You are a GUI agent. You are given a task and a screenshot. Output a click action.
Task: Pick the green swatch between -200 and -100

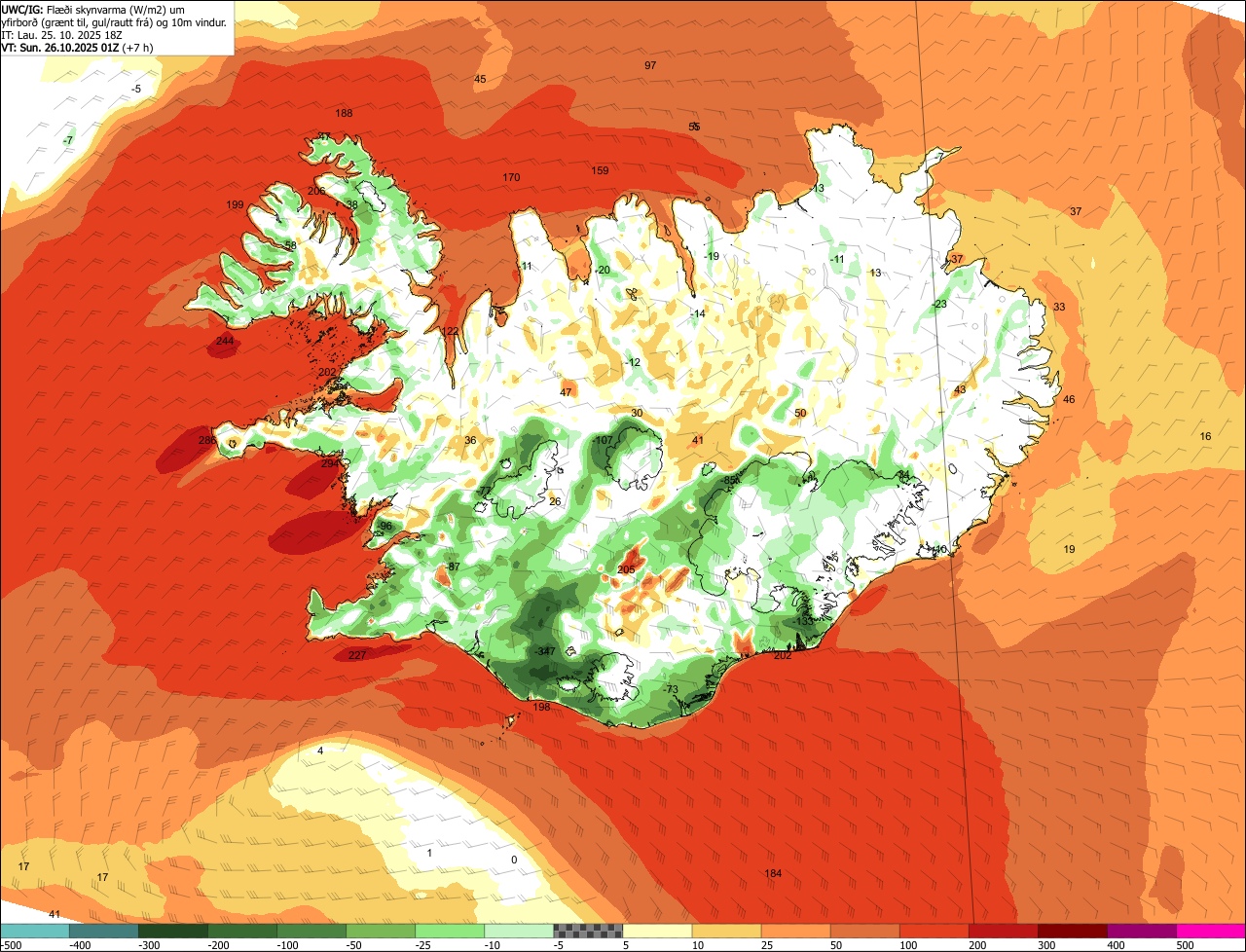[242, 931]
